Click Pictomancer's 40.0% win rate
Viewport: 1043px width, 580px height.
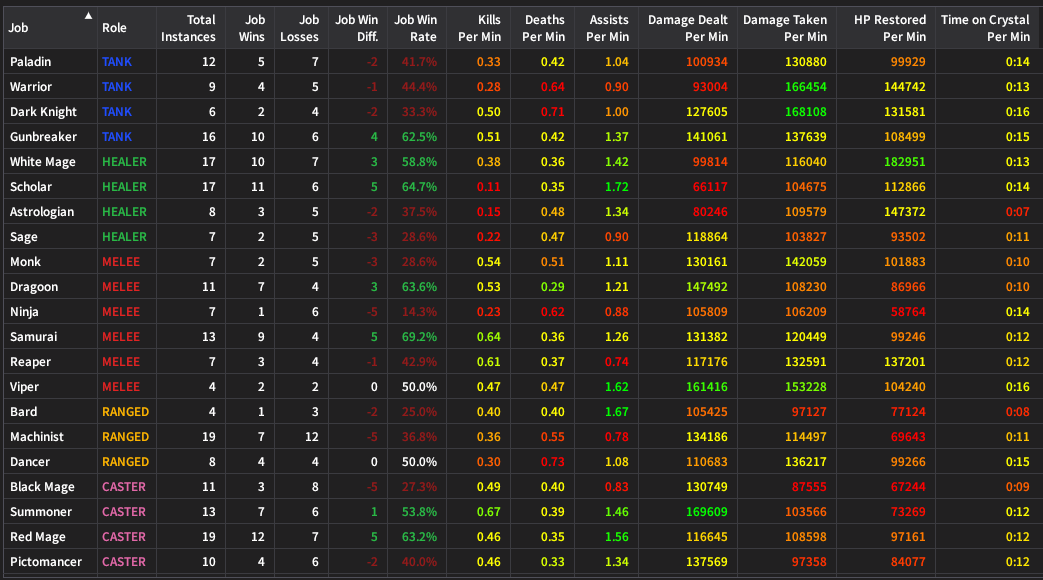pos(419,562)
